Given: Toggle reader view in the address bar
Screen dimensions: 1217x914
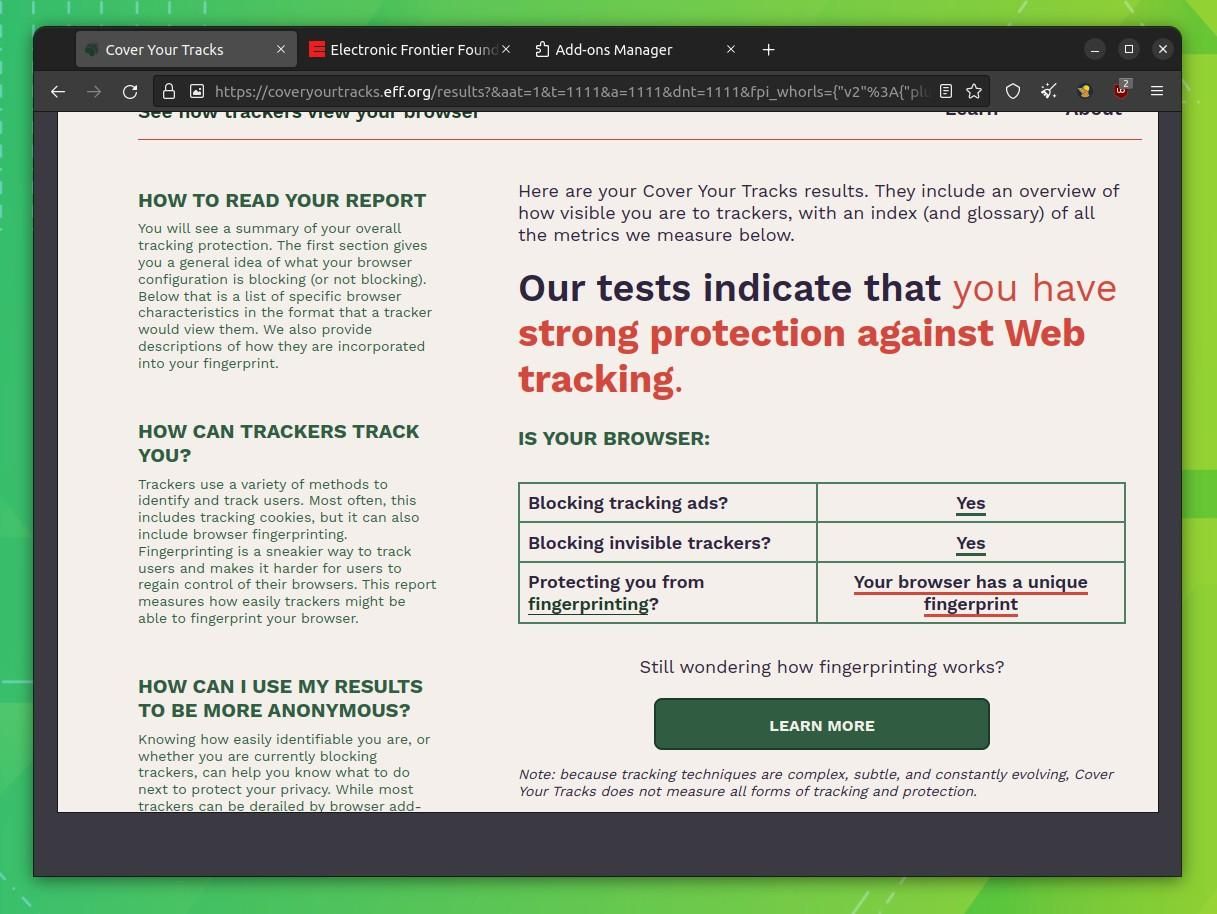Looking at the screenshot, I should coord(945,91).
